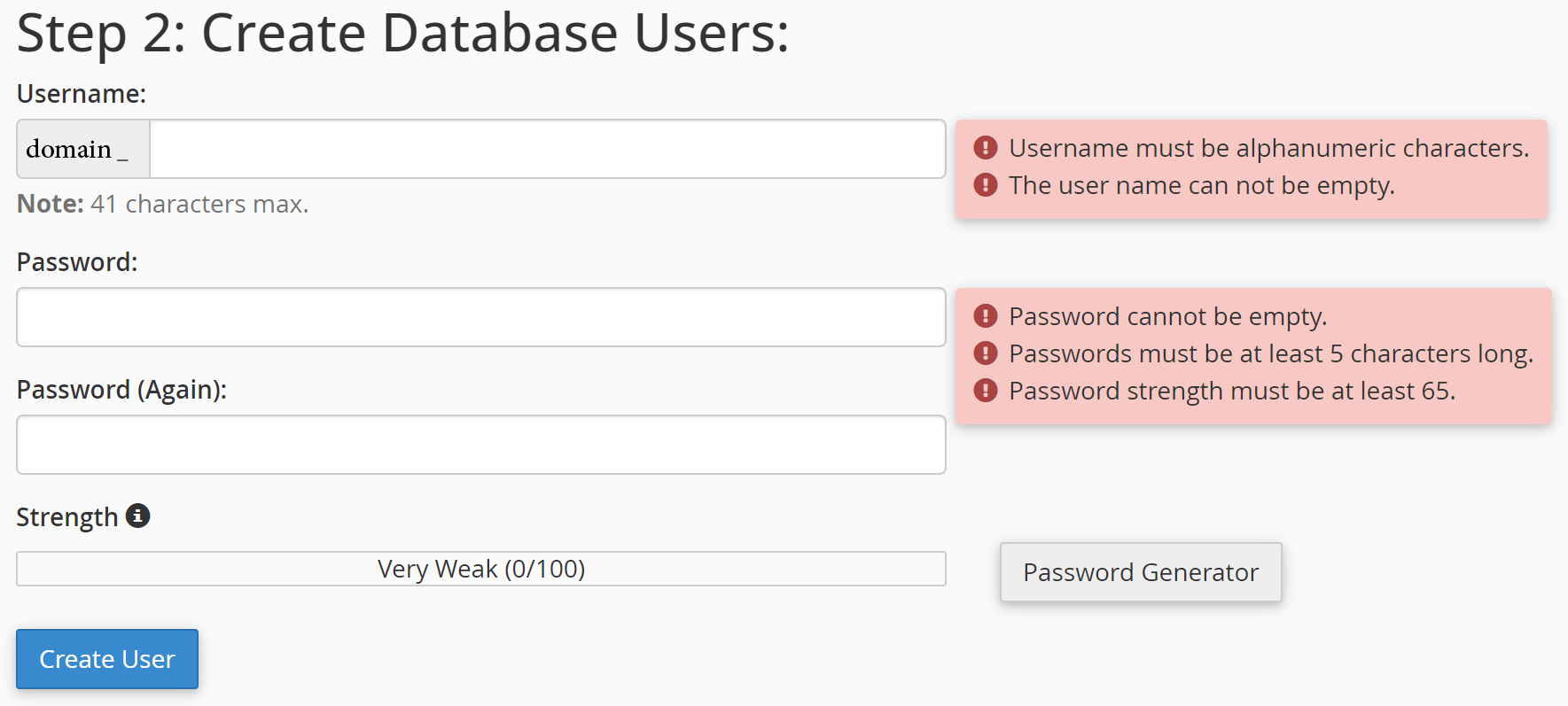The image size is (1568, 706).
Task: Click into the Password field
Action: pos(480,317)
